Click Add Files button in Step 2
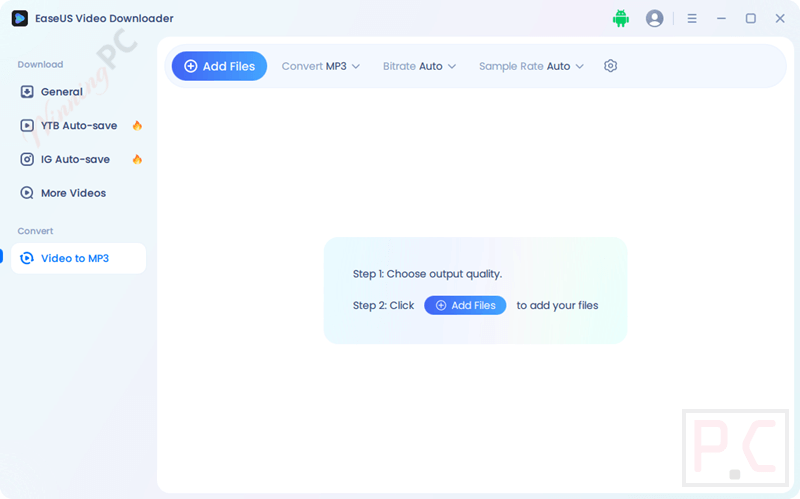Viewport: 800px width, 499px height. click(465, 305)
